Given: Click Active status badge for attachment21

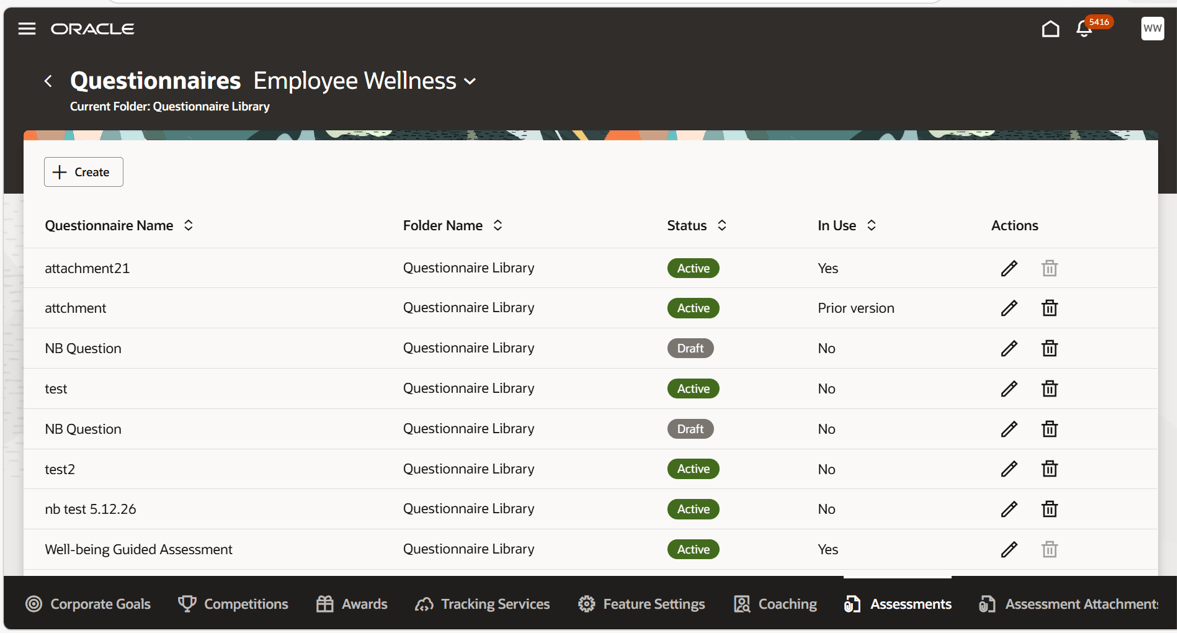Looking at the screenshot, I should pos(693,268).
